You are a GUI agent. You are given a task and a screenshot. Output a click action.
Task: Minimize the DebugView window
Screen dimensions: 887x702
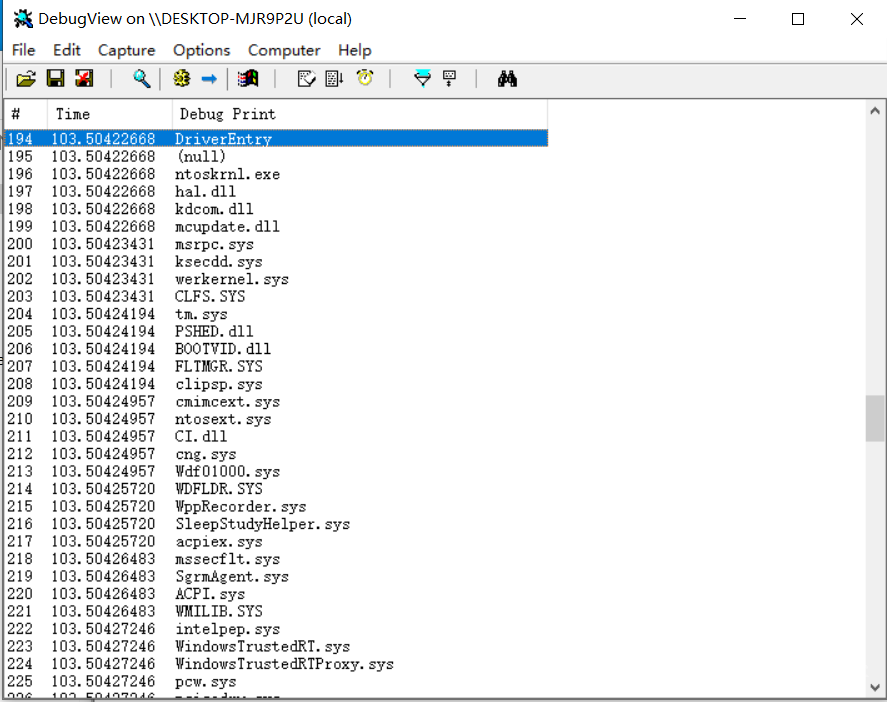tap(740, 19)
